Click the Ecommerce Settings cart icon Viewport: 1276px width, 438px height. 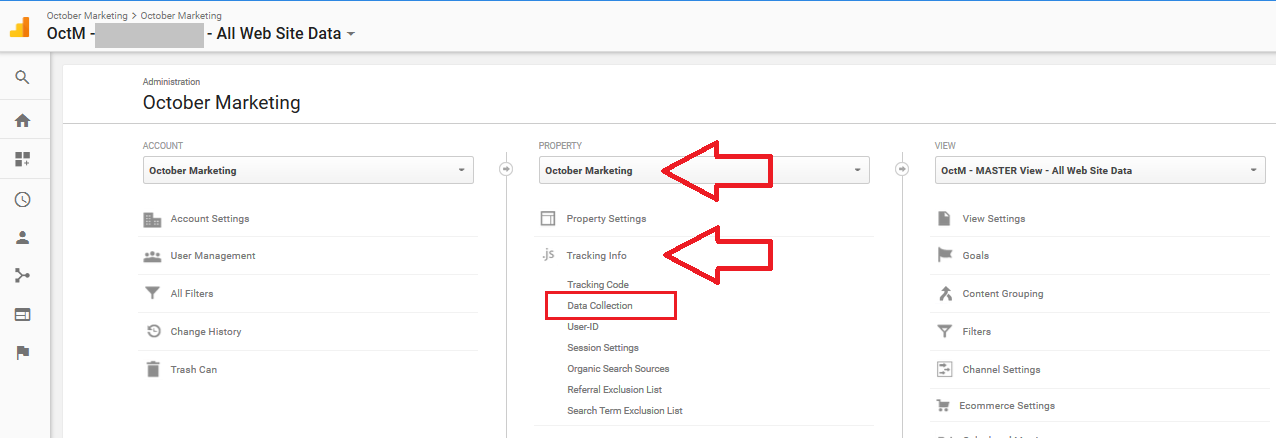942,406
